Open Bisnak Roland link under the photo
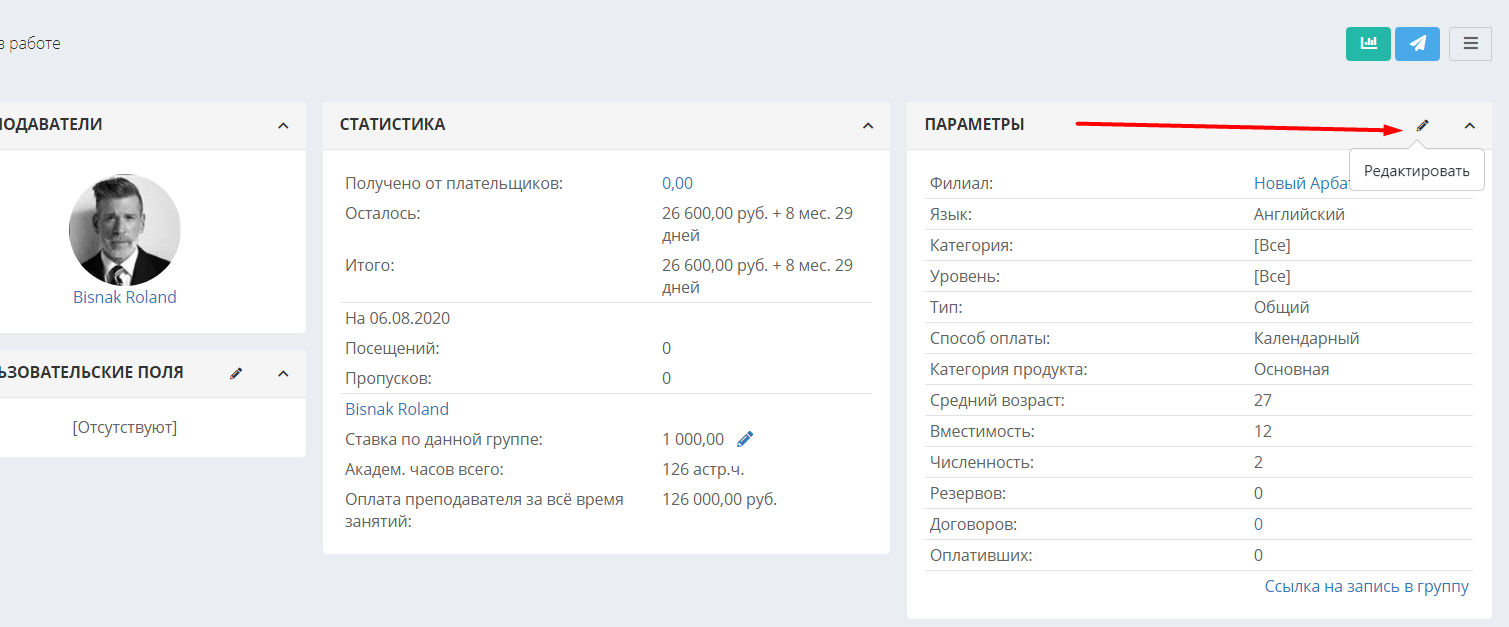Image resolution: width=1509 pixels, height=627 pixels. [x=125, y=297]
